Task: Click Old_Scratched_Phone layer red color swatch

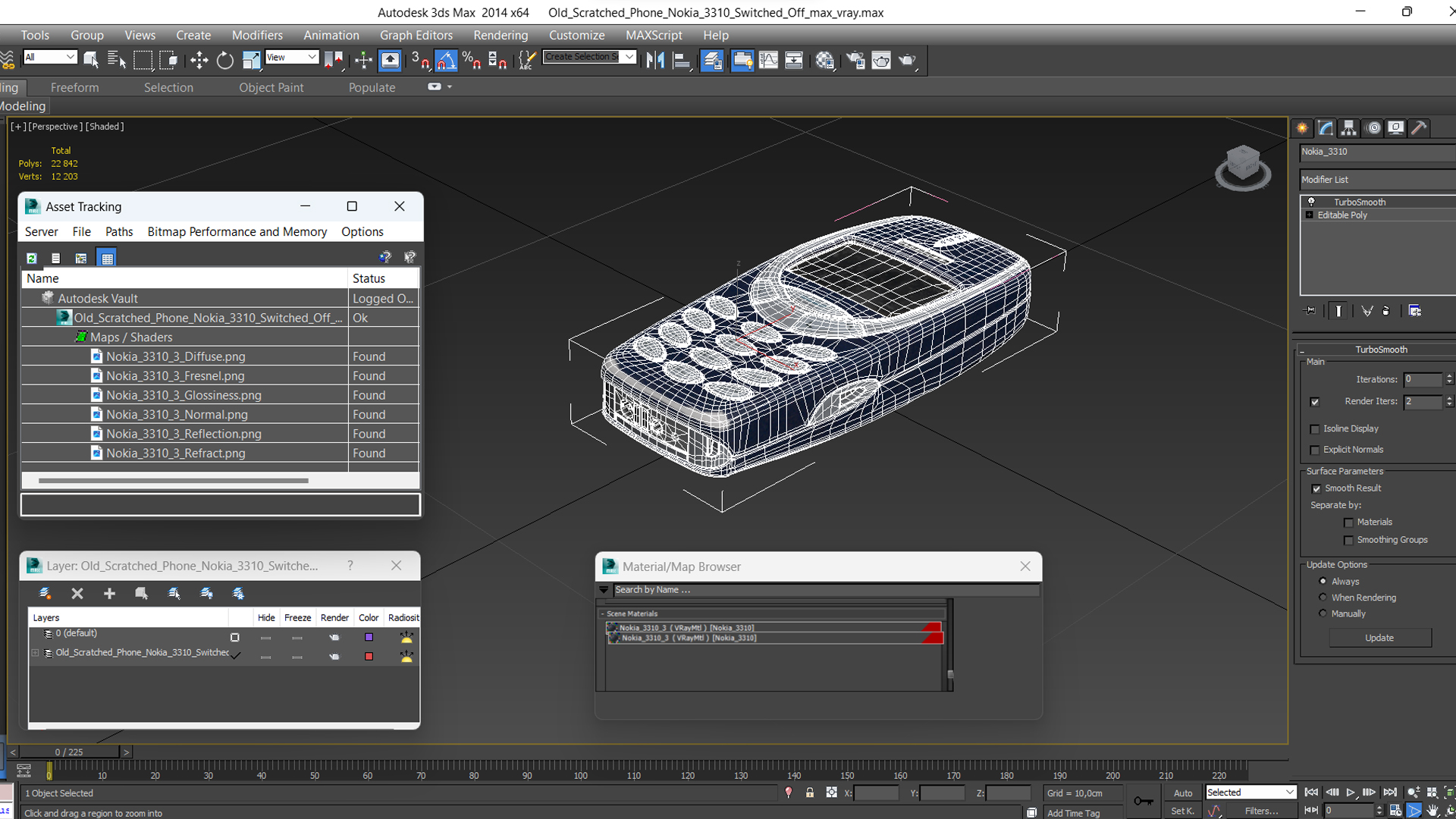Action: 369,657
